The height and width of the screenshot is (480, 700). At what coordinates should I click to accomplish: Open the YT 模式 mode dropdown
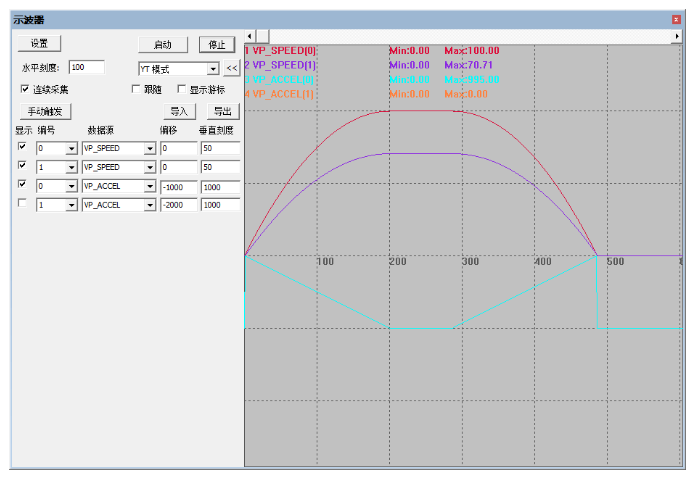(213, 69)
